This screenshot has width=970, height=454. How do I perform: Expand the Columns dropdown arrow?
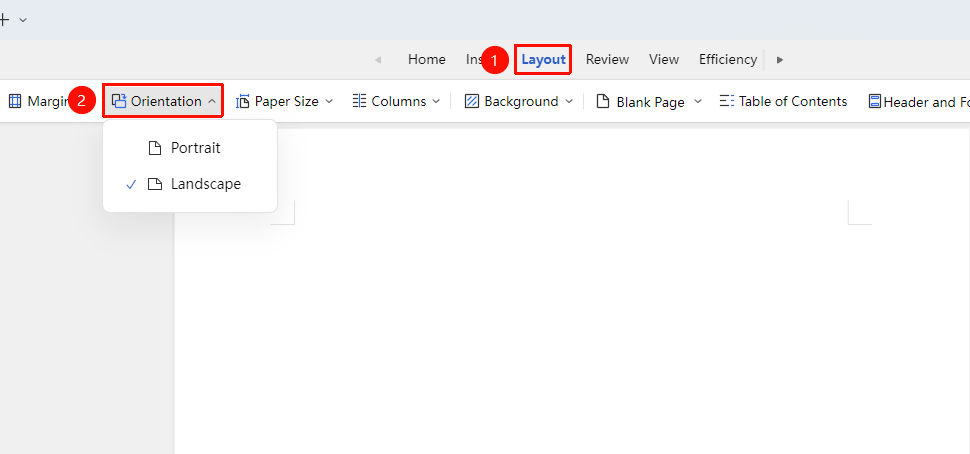click(436, 101)
